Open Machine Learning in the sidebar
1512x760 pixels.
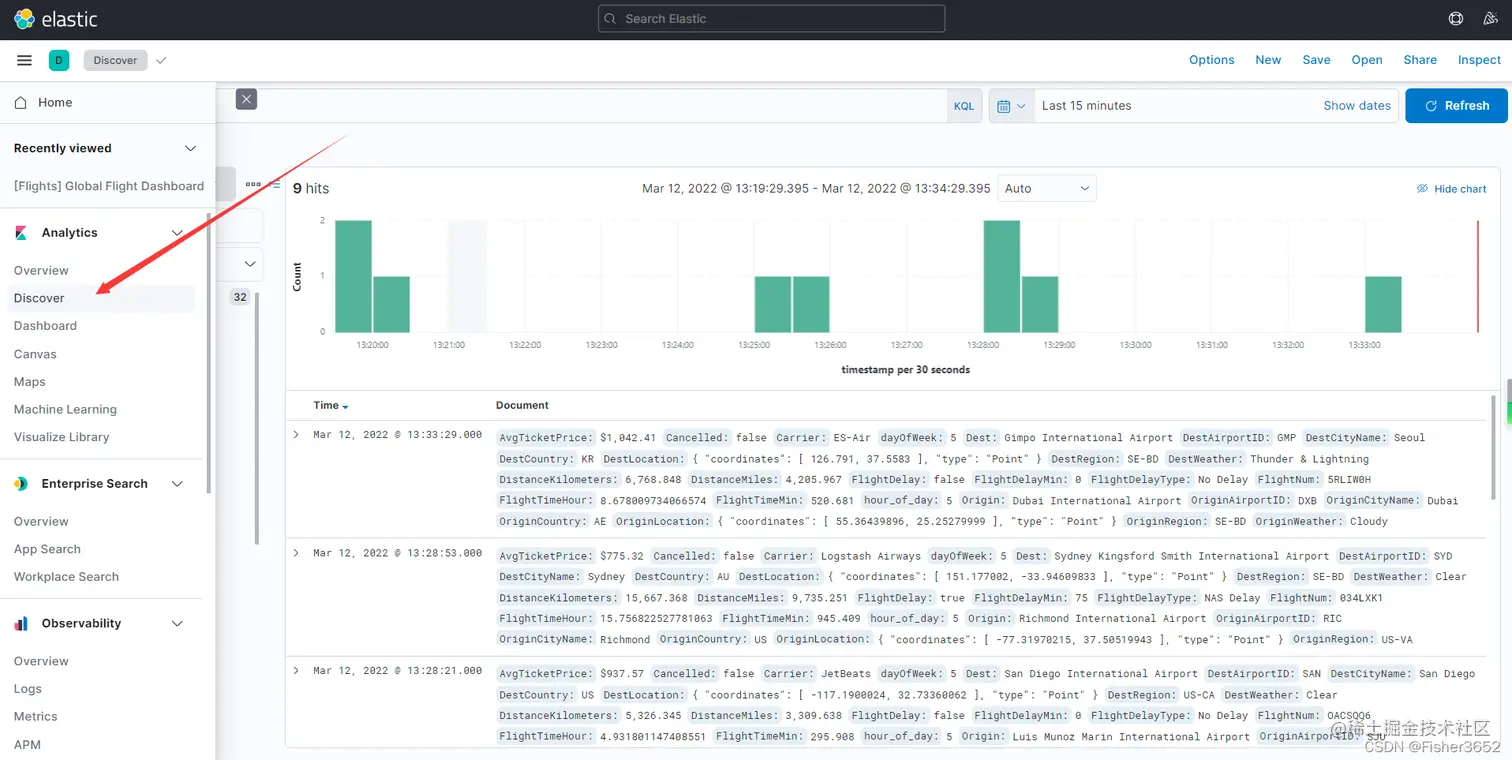pyautogui.click(x=65, y=409)
